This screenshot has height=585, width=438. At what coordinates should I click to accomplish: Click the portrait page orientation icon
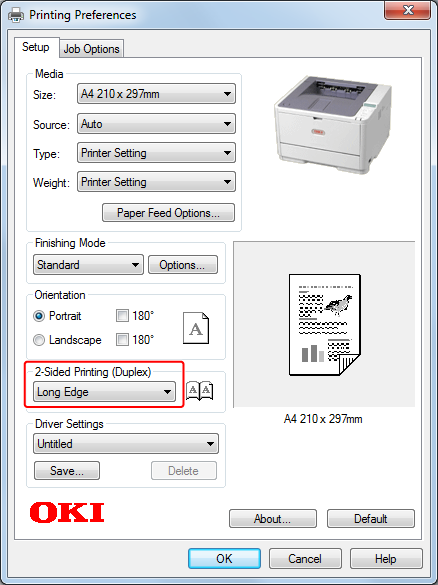click(x=196, y=328)
